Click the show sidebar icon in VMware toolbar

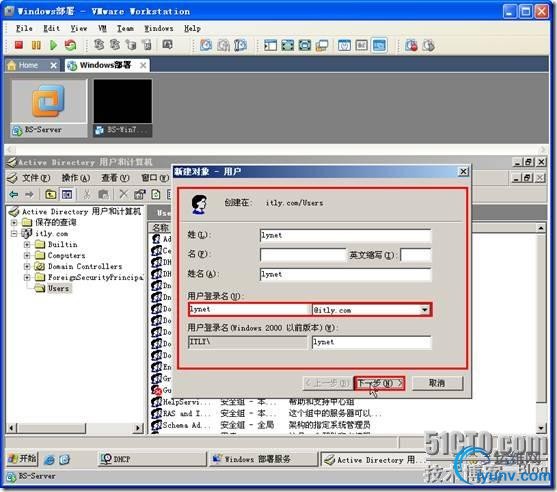[270, 45]
